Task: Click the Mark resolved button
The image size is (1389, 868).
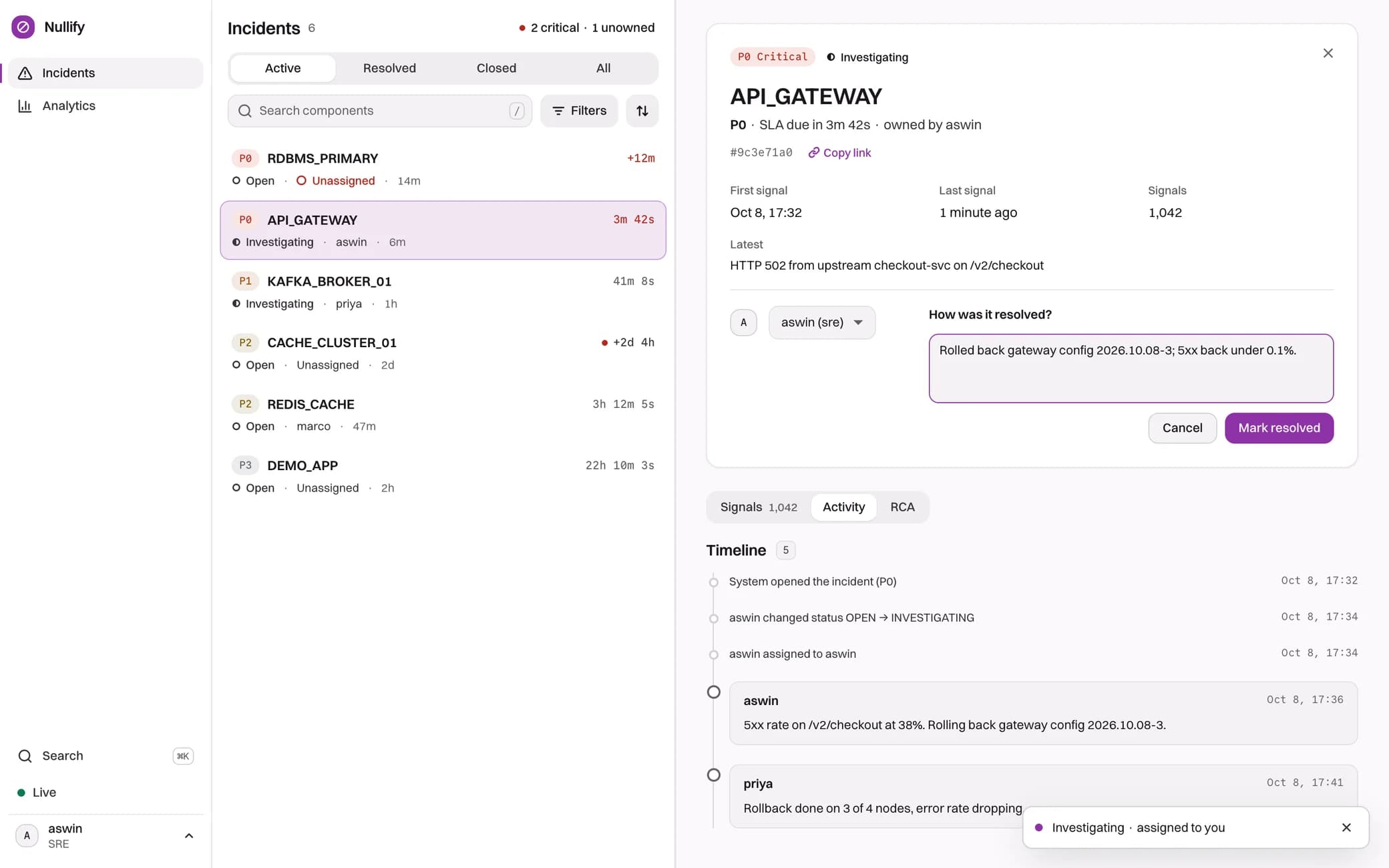Action: coord(1279,428)
